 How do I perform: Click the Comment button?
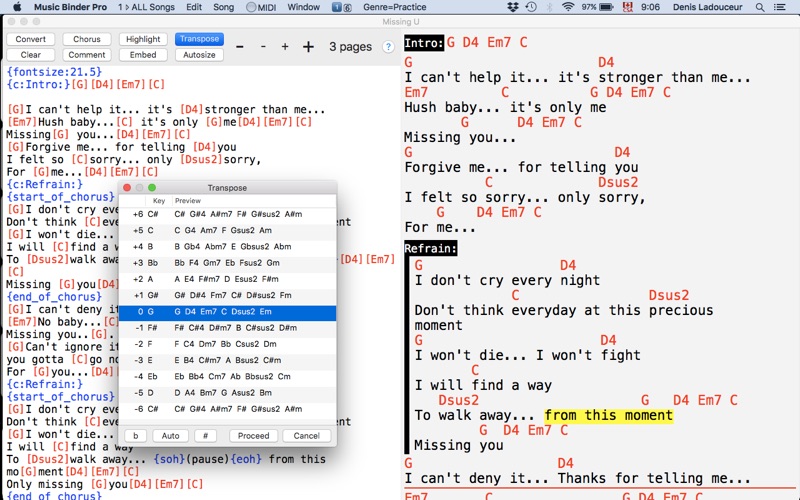[87, 55]
